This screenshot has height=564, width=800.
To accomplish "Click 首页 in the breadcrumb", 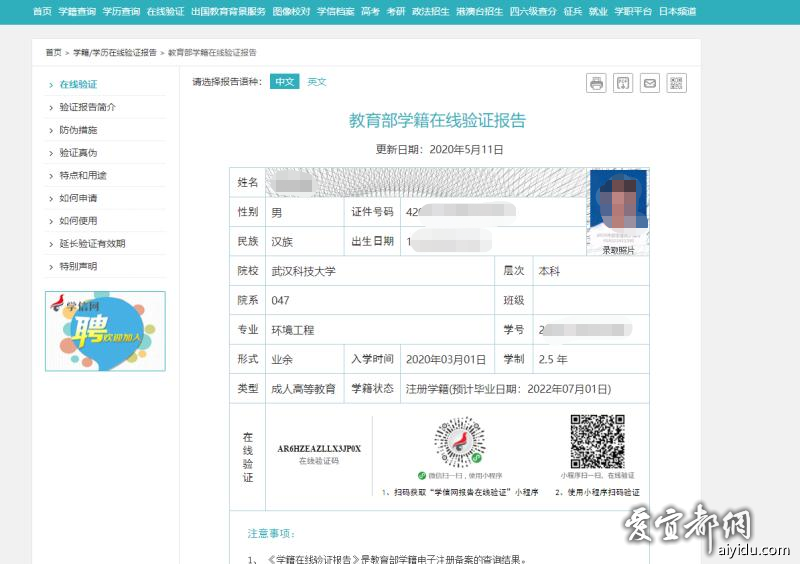I will click(x=53, y=52).
